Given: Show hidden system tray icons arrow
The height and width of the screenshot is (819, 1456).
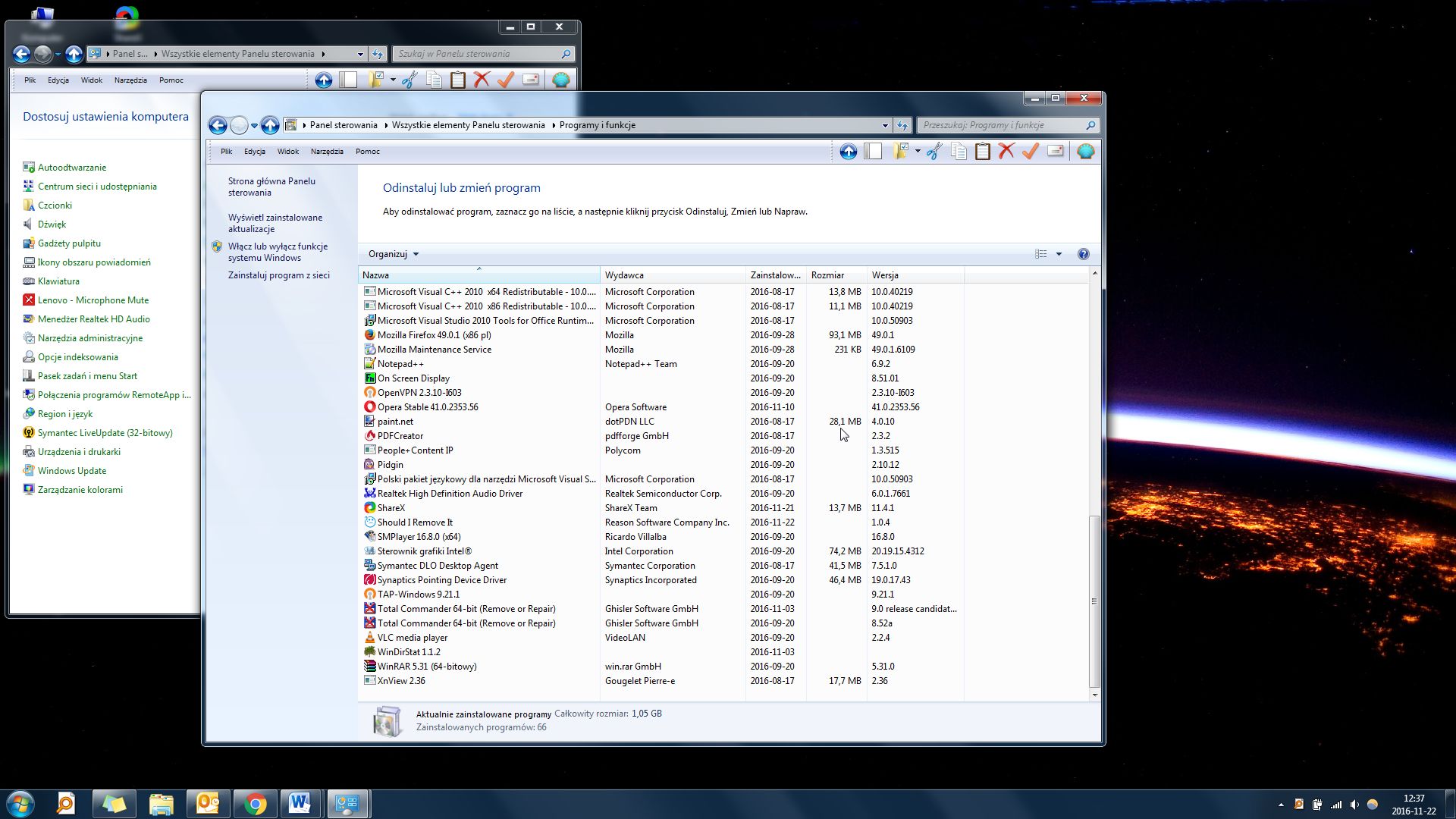Looking at the screenshot, I should [1282, 805].
